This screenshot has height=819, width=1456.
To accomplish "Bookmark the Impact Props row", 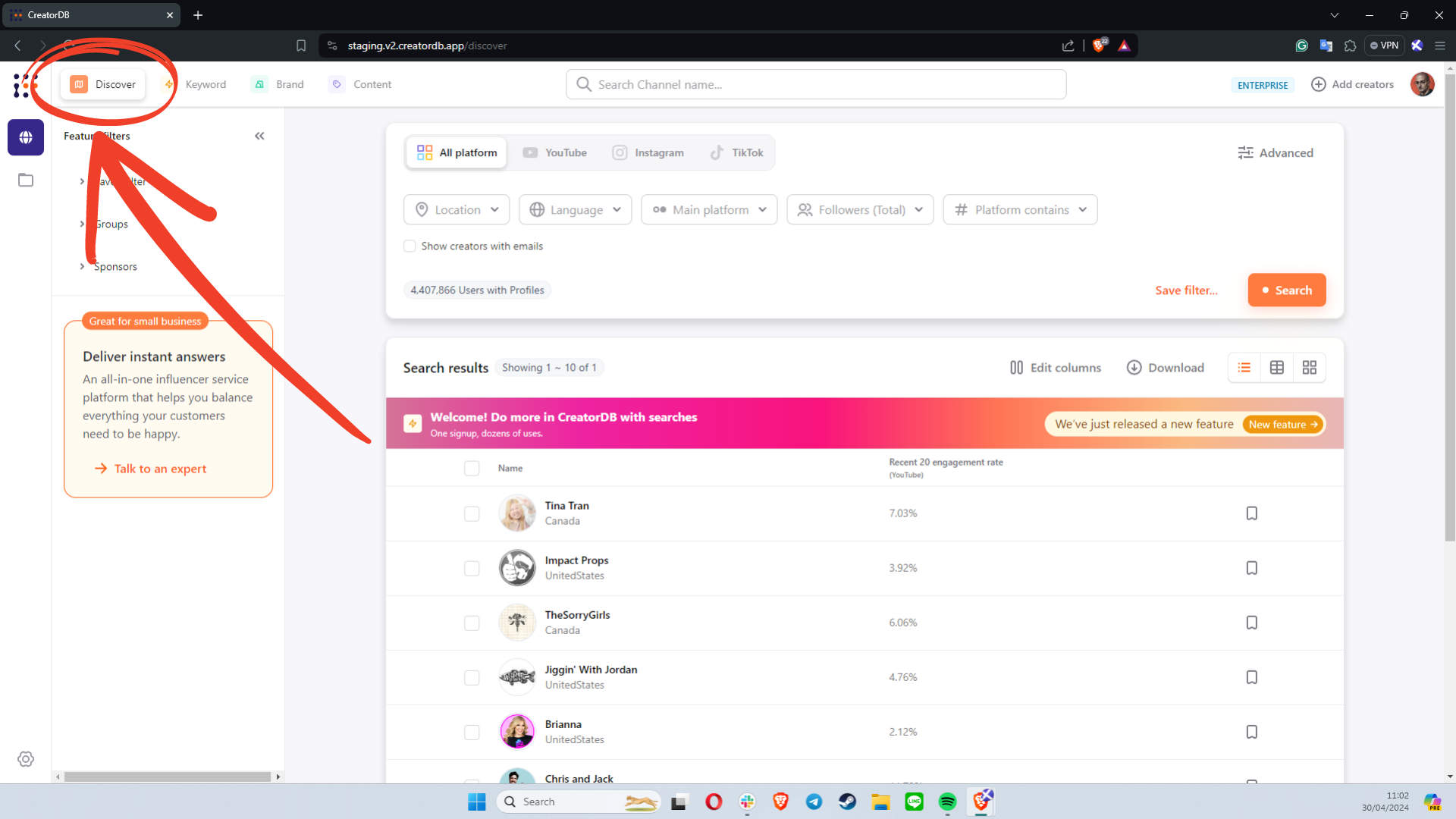I will [x=1252, y=568].
